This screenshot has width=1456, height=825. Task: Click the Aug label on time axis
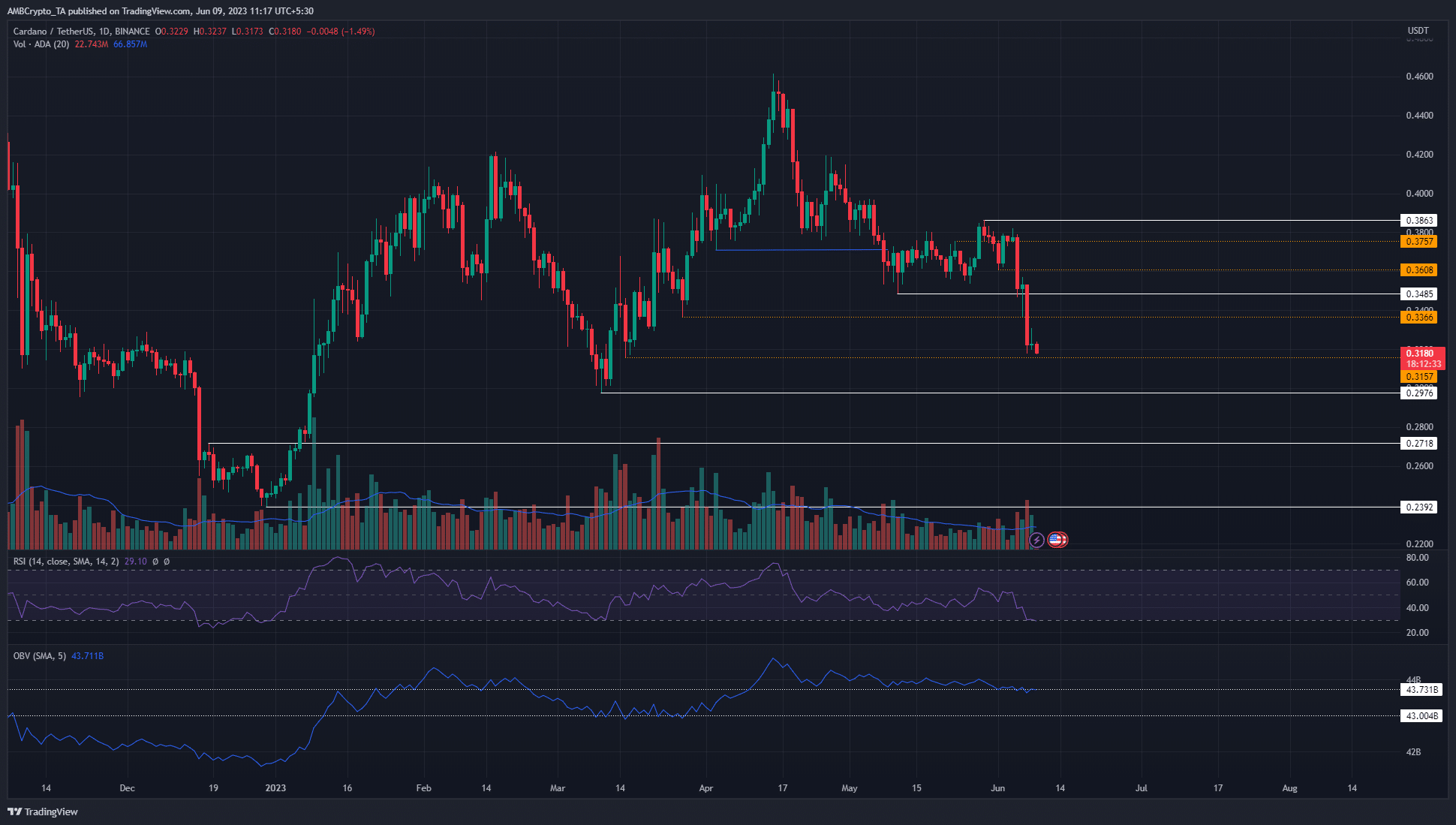[x=1289, y=788]
